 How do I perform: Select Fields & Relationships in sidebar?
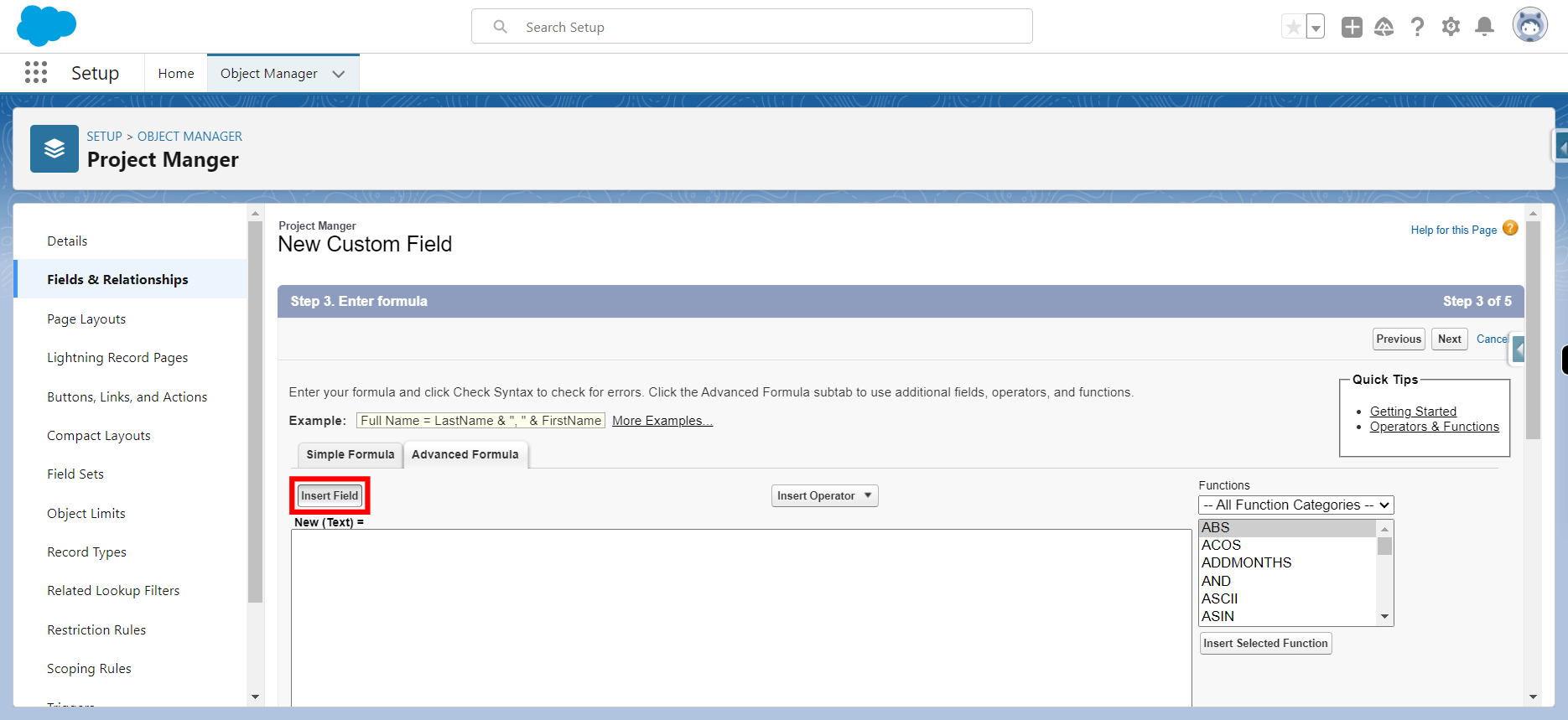pos(117,279)
